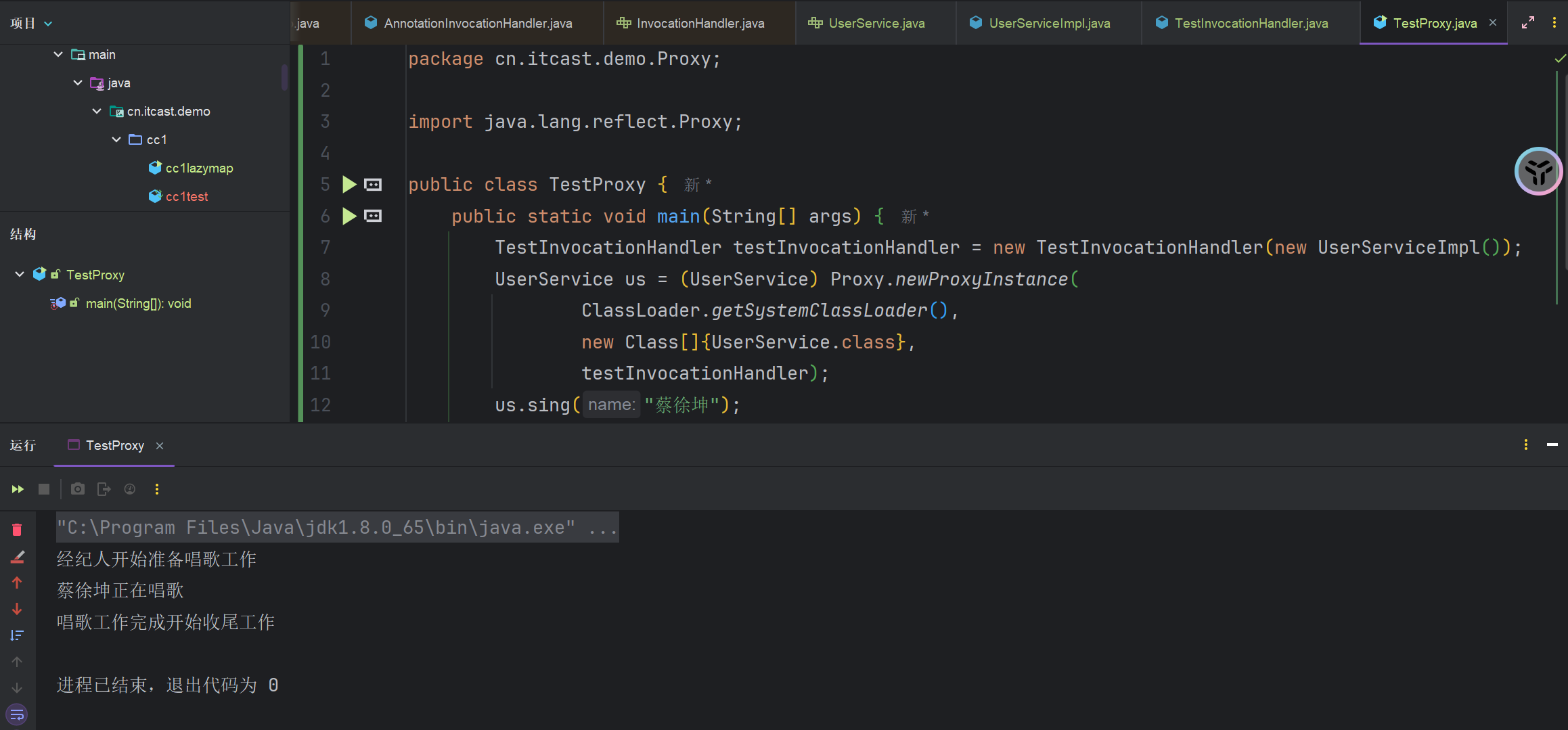Open the 项目 view dropdown

(x=31, y=23)
